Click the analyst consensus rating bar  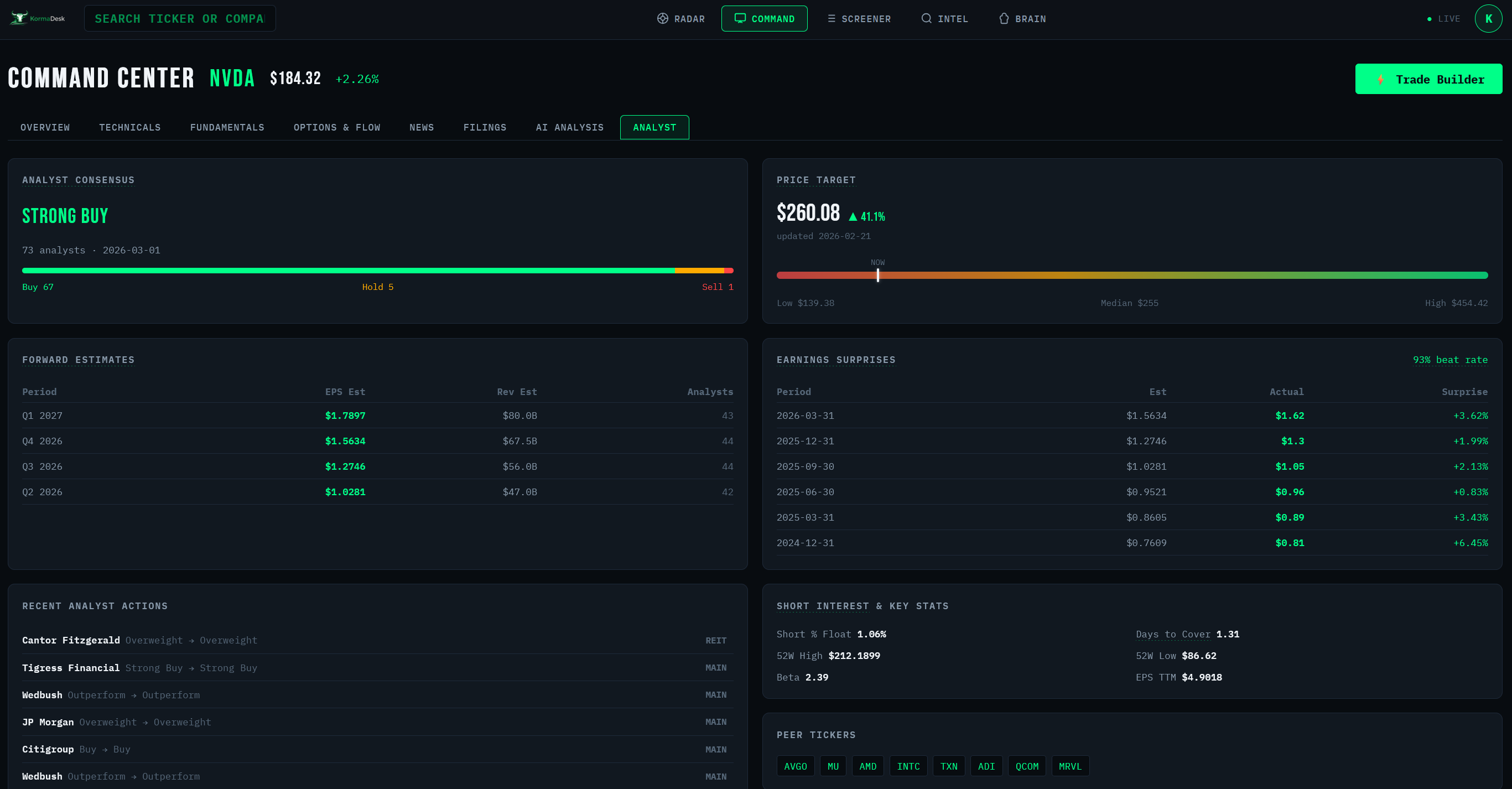[x=377, y=271]
